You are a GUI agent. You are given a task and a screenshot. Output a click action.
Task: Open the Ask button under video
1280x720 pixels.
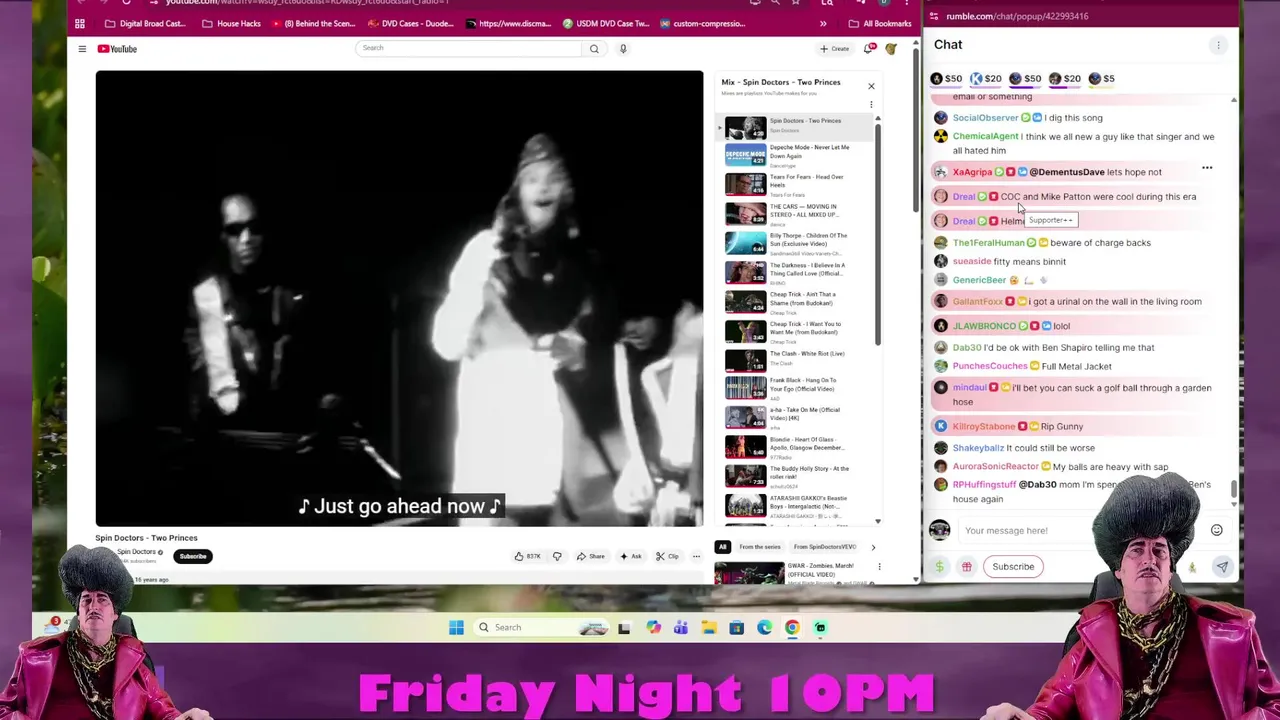pyautogui.click(x=630, y=556)
